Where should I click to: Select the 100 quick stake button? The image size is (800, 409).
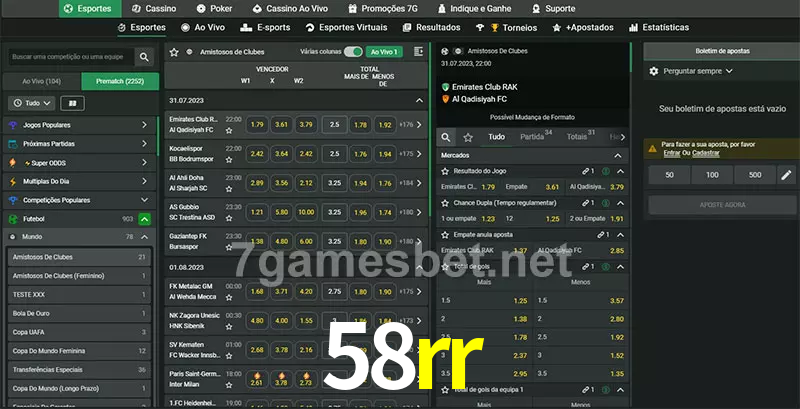tap(711, 175)
